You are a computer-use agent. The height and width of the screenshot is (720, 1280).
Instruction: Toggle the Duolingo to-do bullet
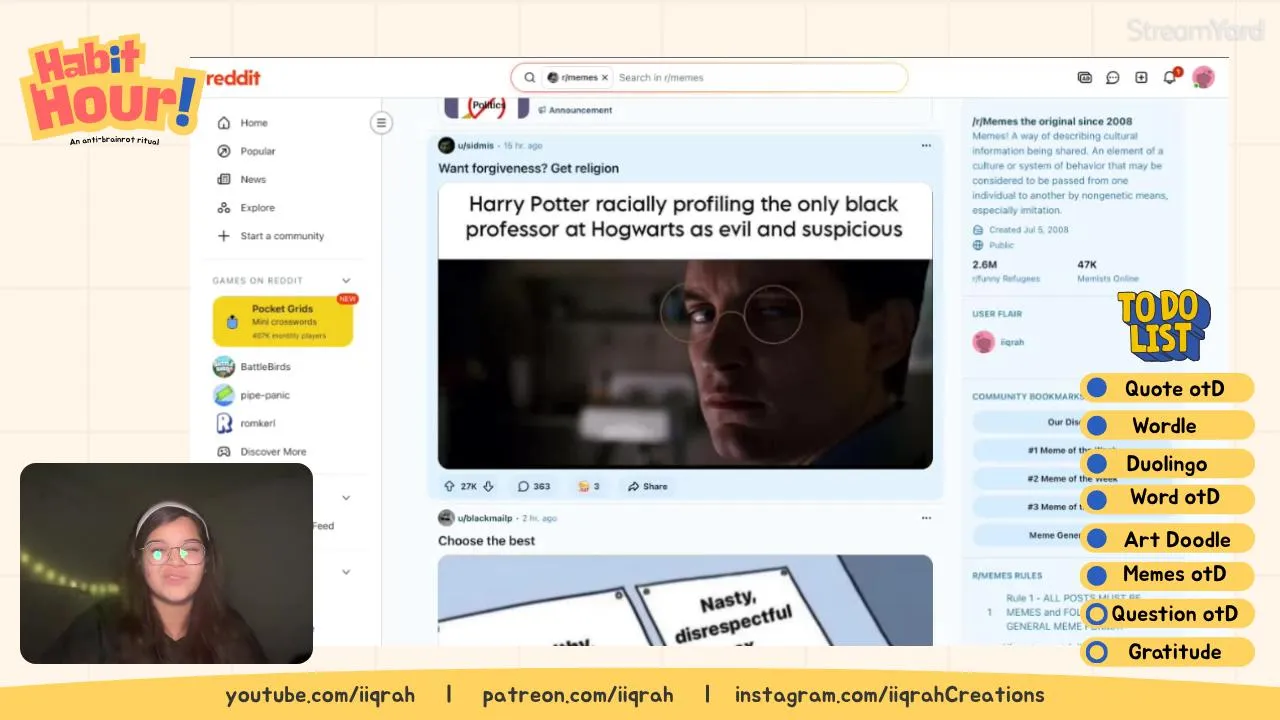[1097, 463]
